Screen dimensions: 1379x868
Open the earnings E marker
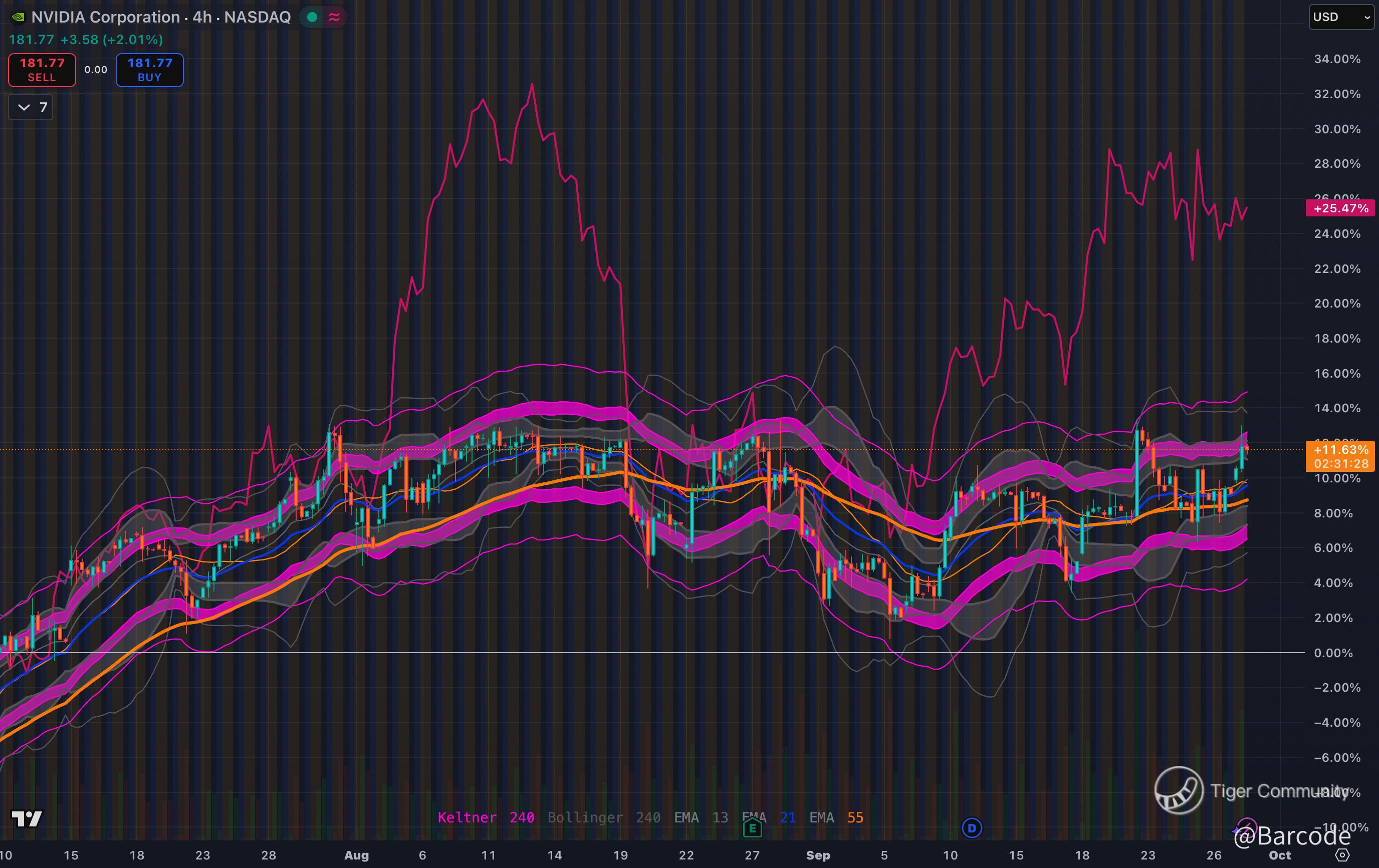(x=752, y=828)
